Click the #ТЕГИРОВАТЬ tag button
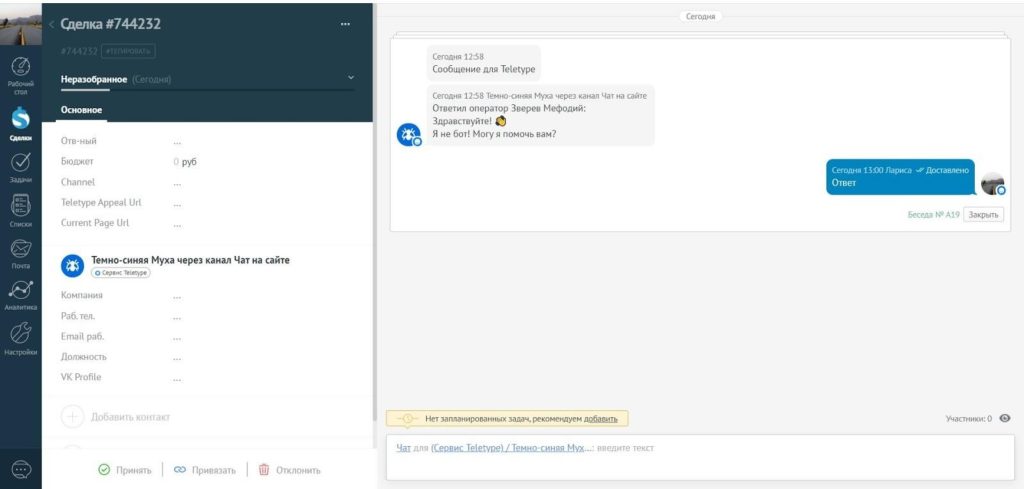This screenshot has width=1024, height=489. click(128, 50)
